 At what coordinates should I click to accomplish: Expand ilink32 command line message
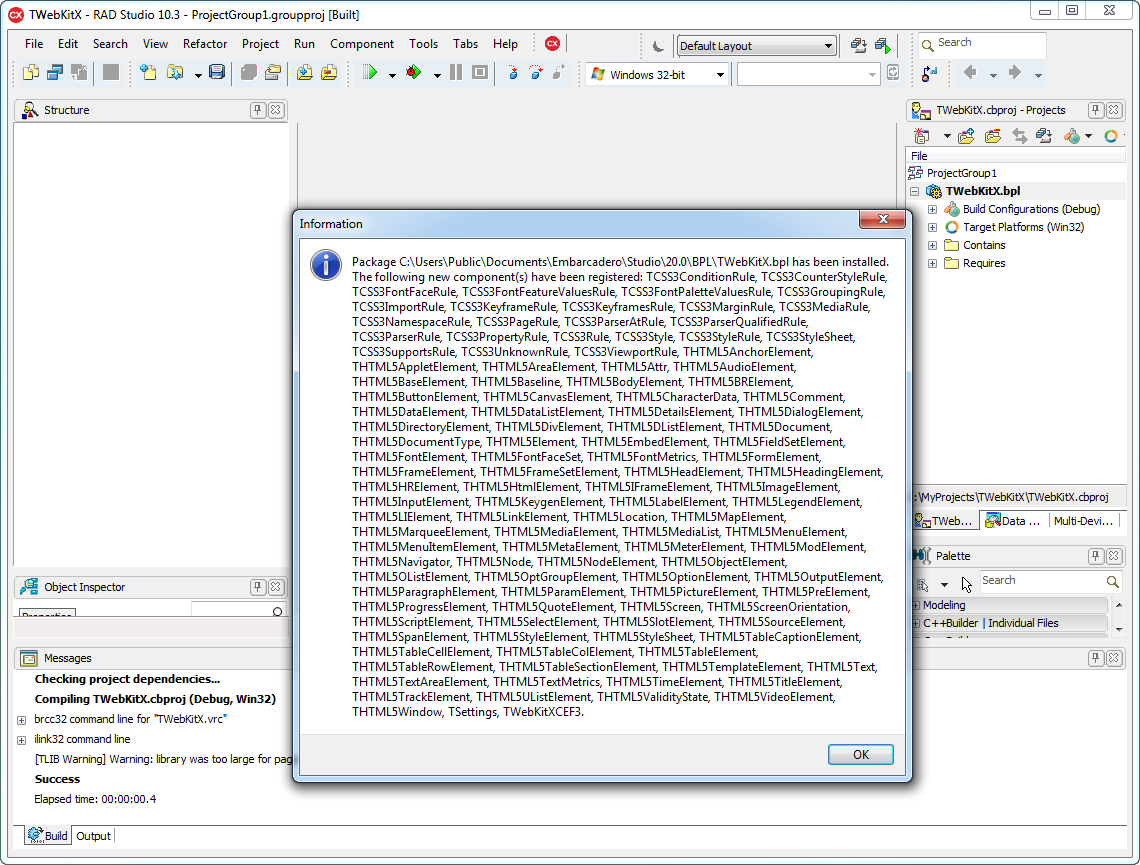tap(21, 740)
